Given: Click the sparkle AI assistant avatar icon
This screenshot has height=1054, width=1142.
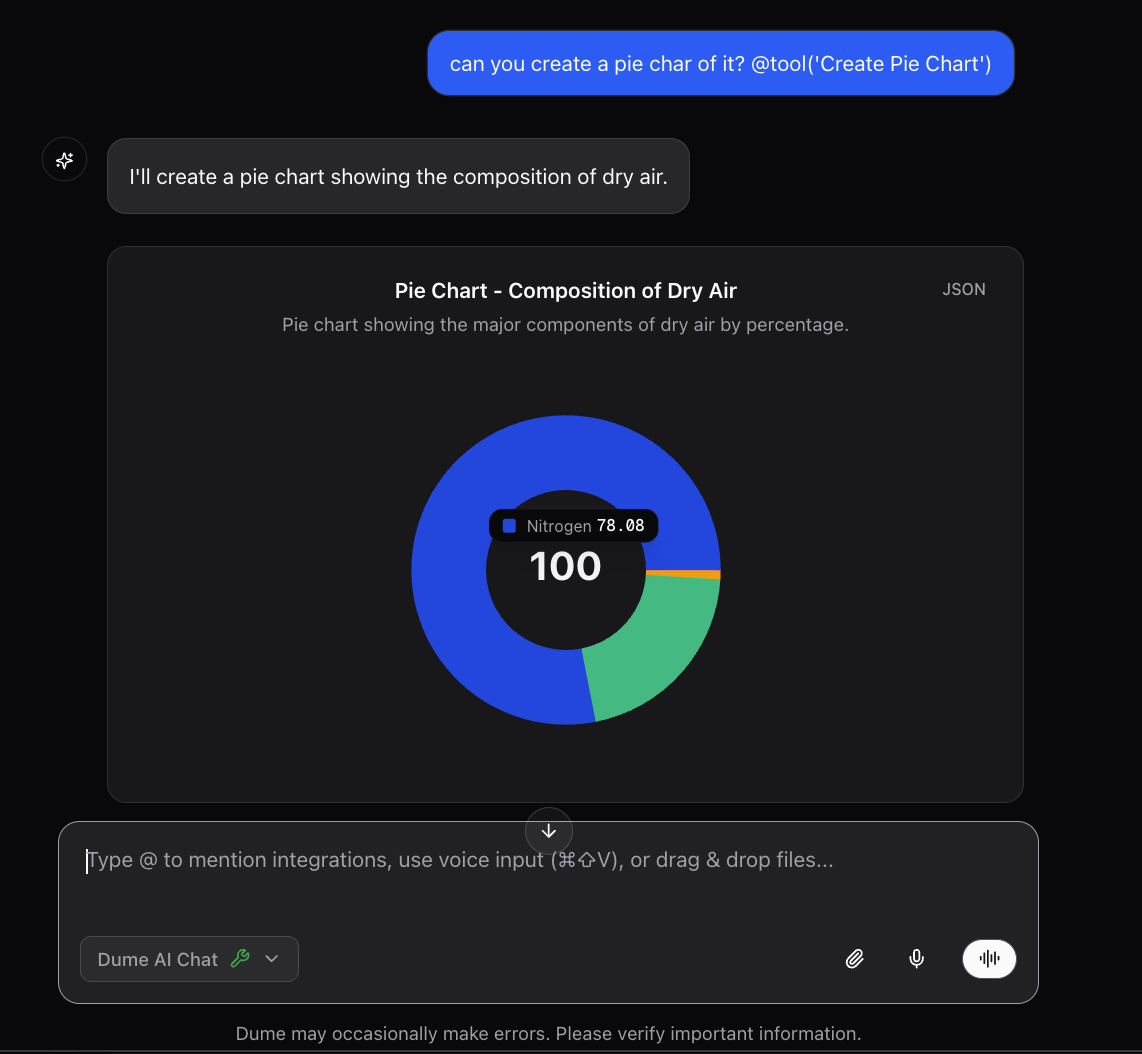Looking at the screenshot, I should tap(64, 158).
